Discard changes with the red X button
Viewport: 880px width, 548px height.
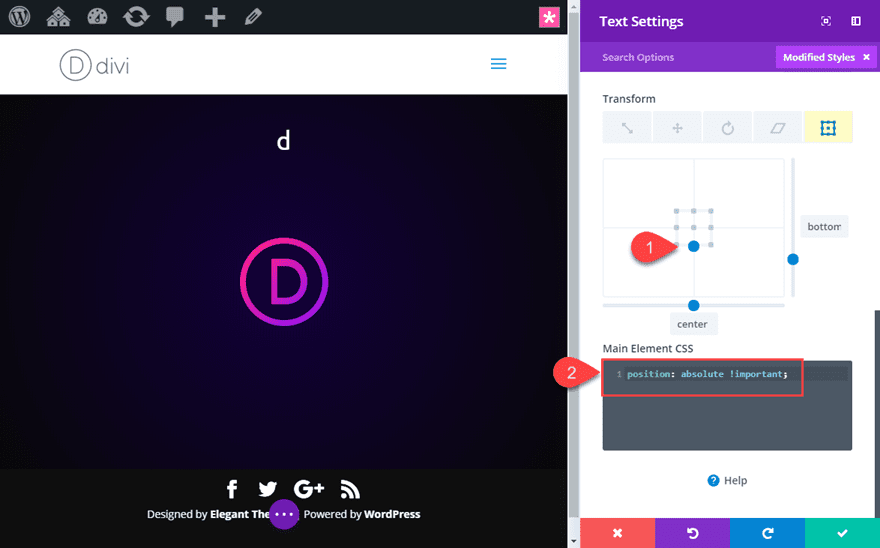[617, 533]
